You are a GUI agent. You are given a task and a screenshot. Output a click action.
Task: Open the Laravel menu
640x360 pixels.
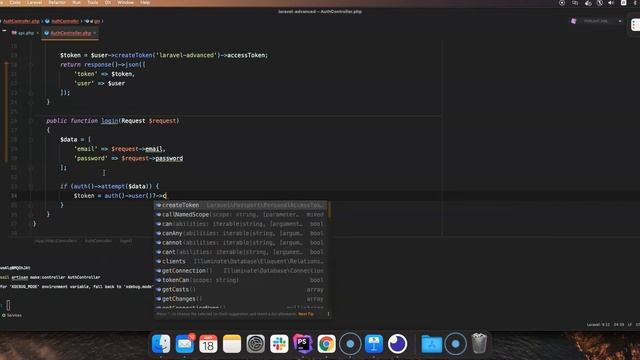pos(34,2)
